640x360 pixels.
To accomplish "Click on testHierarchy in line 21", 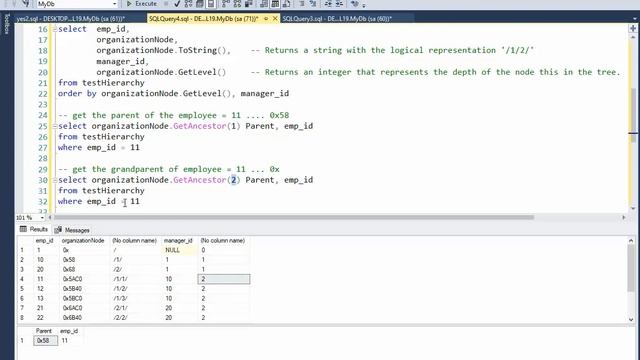I will pyautogui.click(x=113, y=83).
